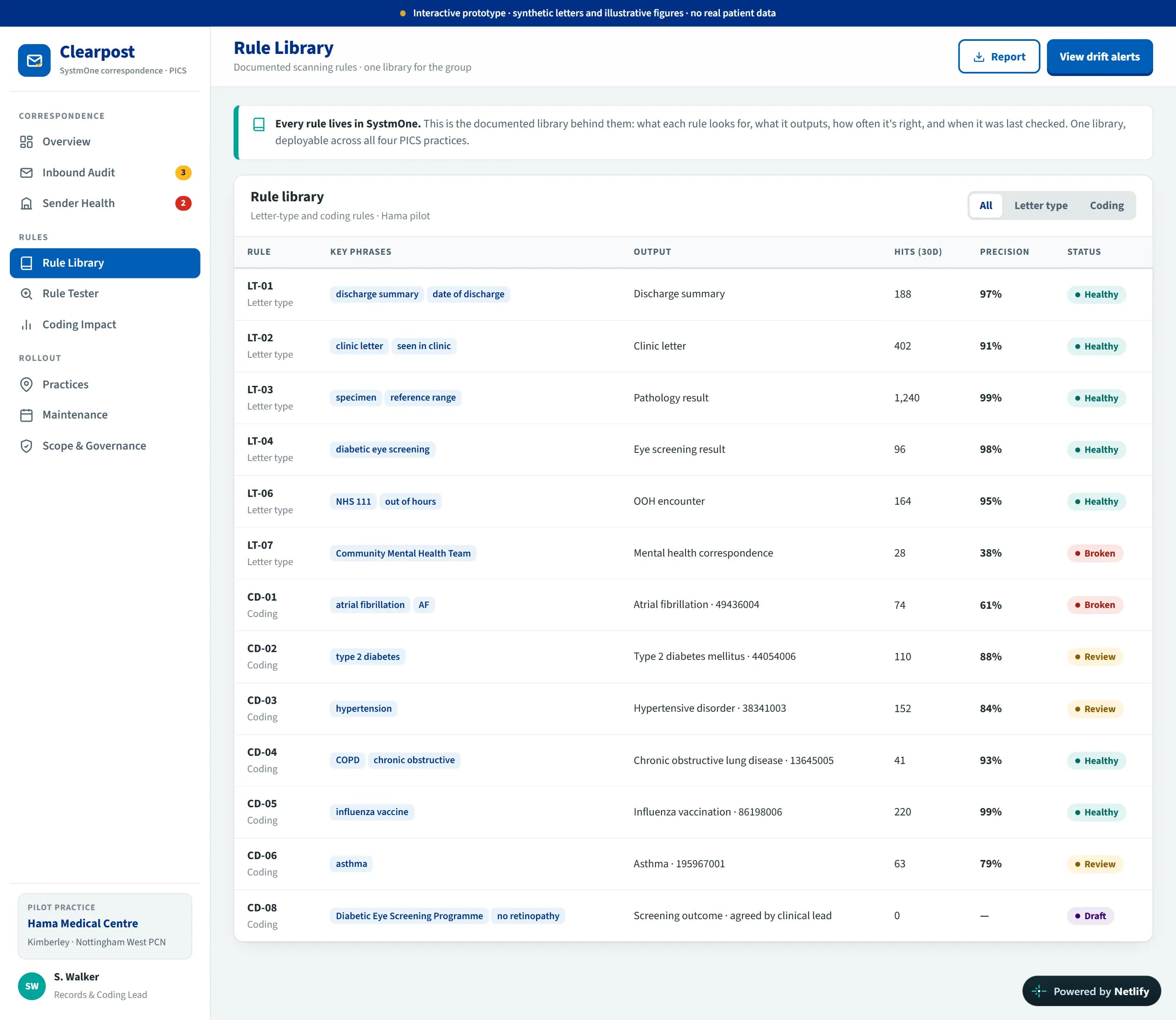Click the 'Community Mental Health Team' phrase chip
Screen dimensions: 1176x1020
(x=403, y=553)
